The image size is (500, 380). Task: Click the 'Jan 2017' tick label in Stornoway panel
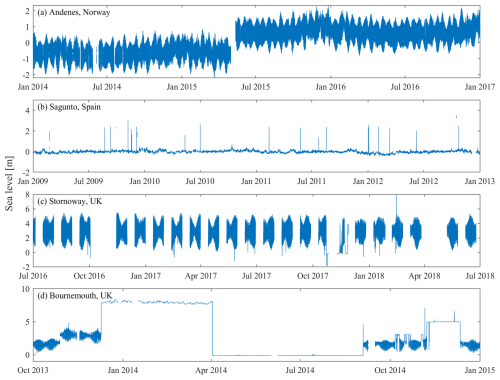(145, 276)
